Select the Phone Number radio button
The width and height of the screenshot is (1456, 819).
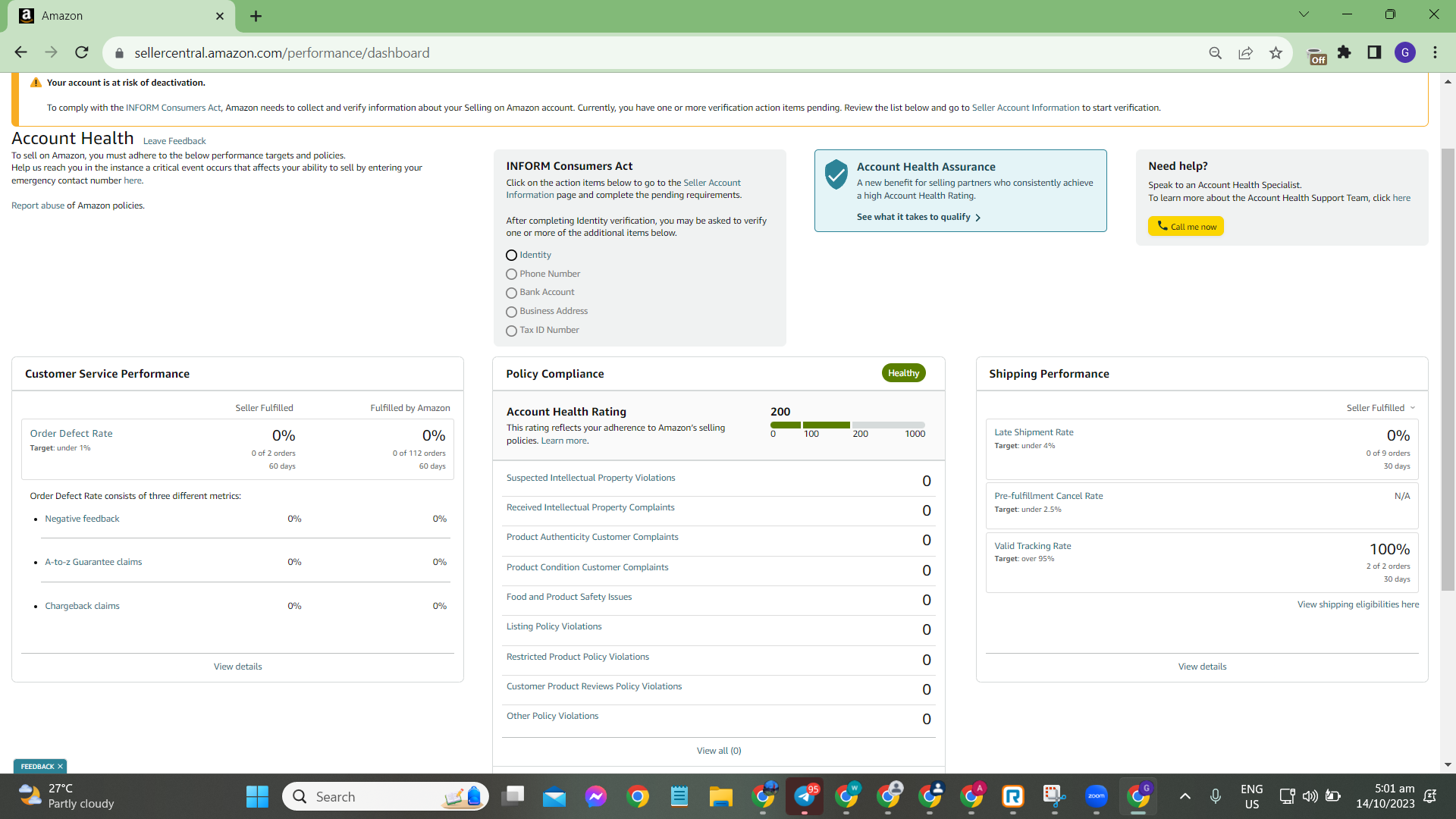coord(511,275)
